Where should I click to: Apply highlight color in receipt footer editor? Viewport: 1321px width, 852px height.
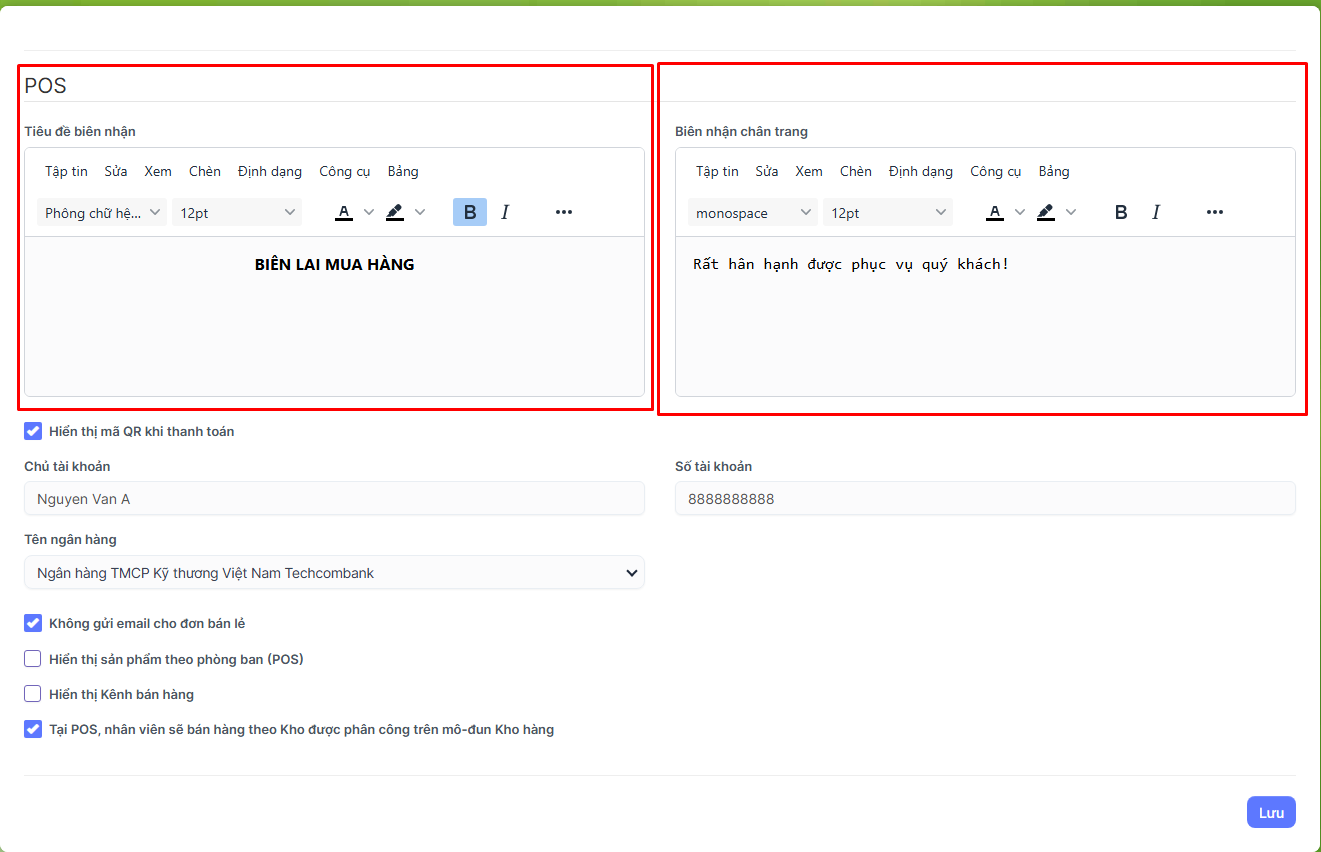click(x=1046, y=212)
